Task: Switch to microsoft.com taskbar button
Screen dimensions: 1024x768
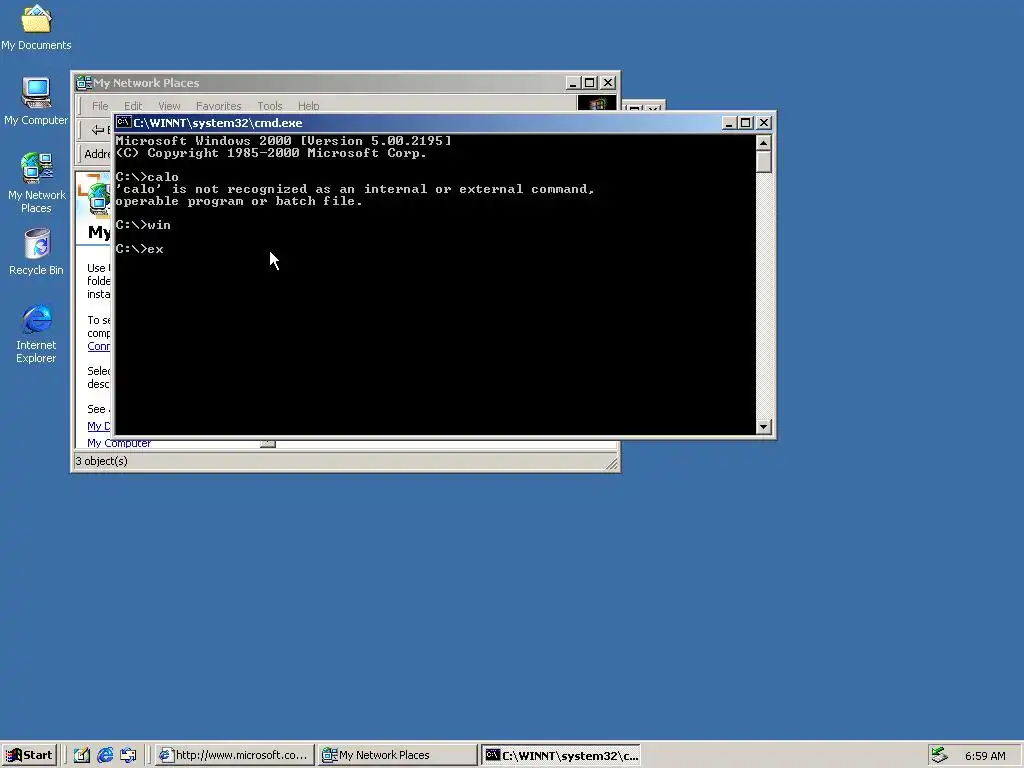Action: point(234,756)
